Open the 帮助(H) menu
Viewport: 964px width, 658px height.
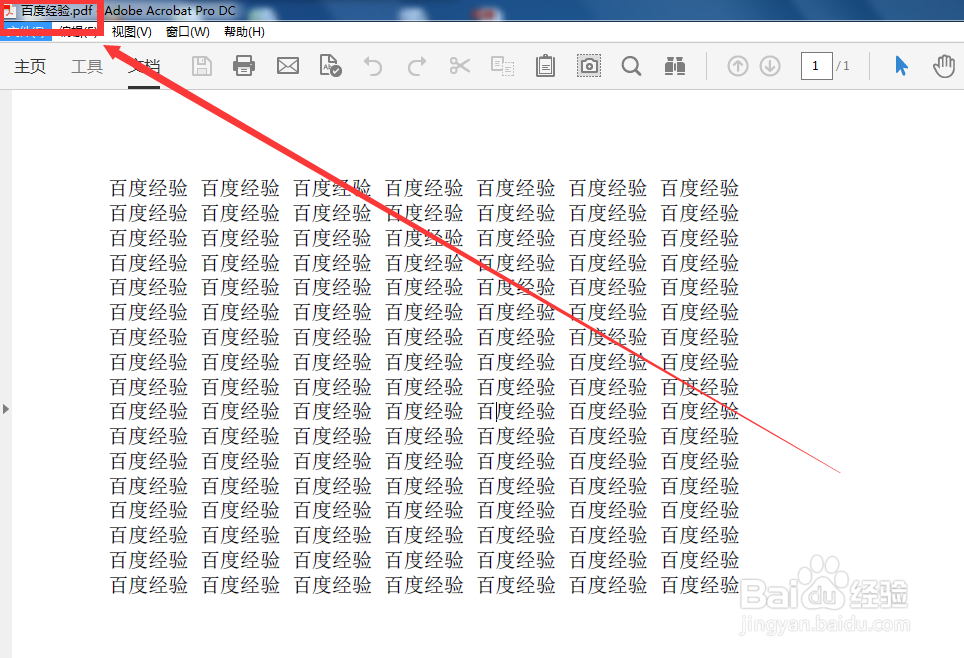pos(245,32)
